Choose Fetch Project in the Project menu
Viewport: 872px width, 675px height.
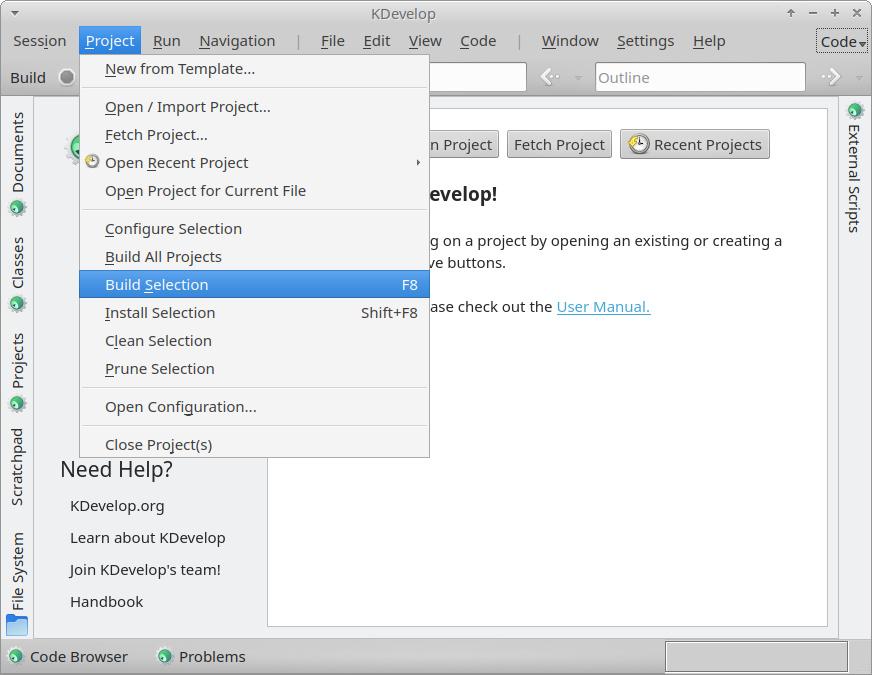255,135
